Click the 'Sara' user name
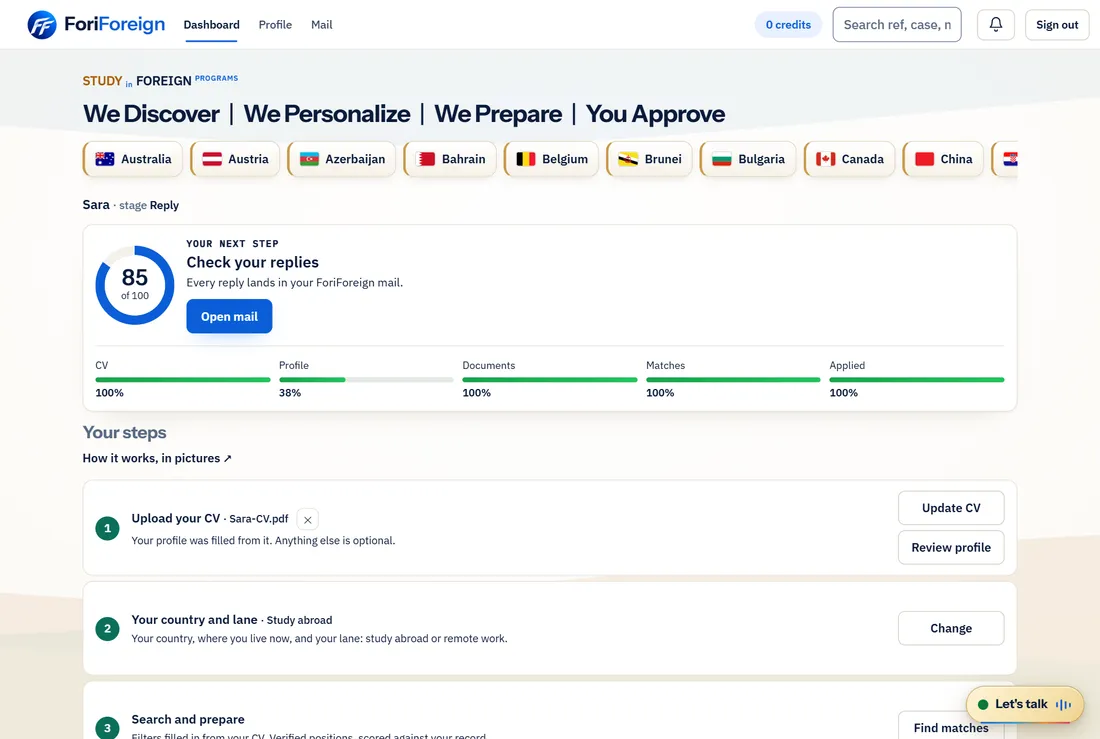1100x739 pixels. click(96, 205)
